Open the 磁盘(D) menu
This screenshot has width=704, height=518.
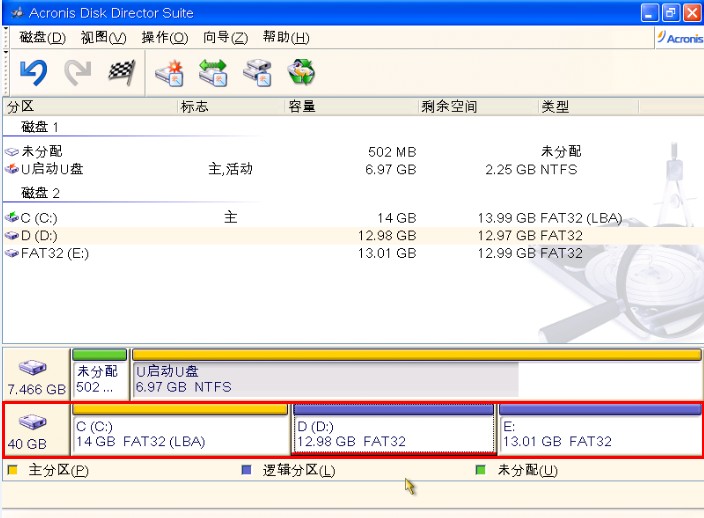43,37
